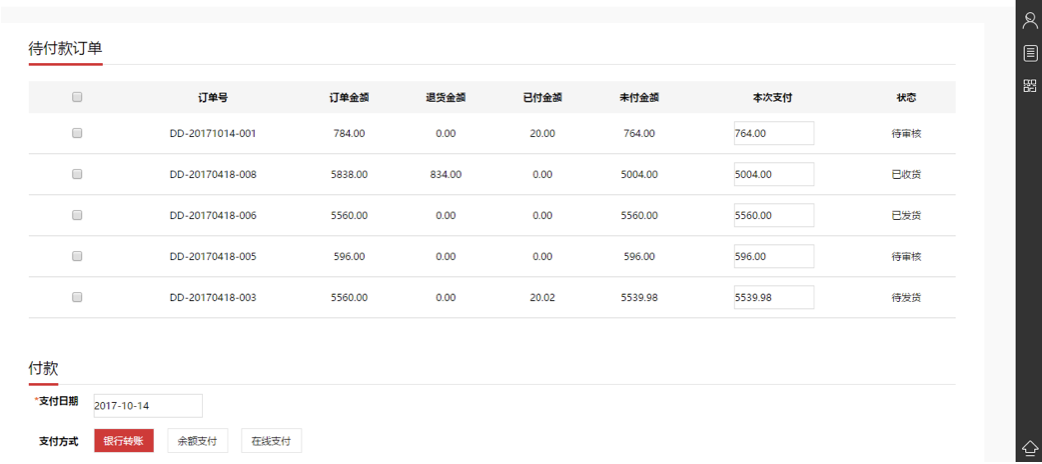Check the DD-20170418-003 row checkbox
This screenshot has height=464, width=1042.
coord(77,297)
